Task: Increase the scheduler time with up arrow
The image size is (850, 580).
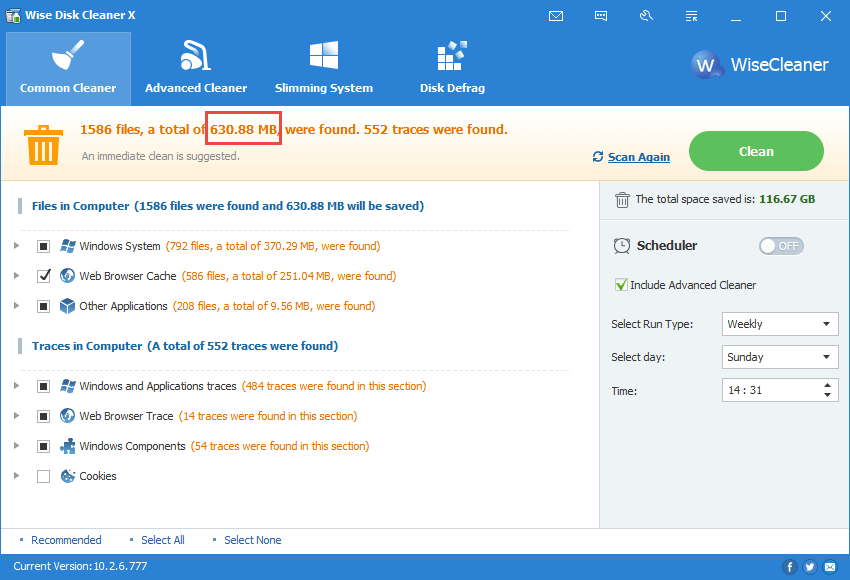Action: (827, 385)
